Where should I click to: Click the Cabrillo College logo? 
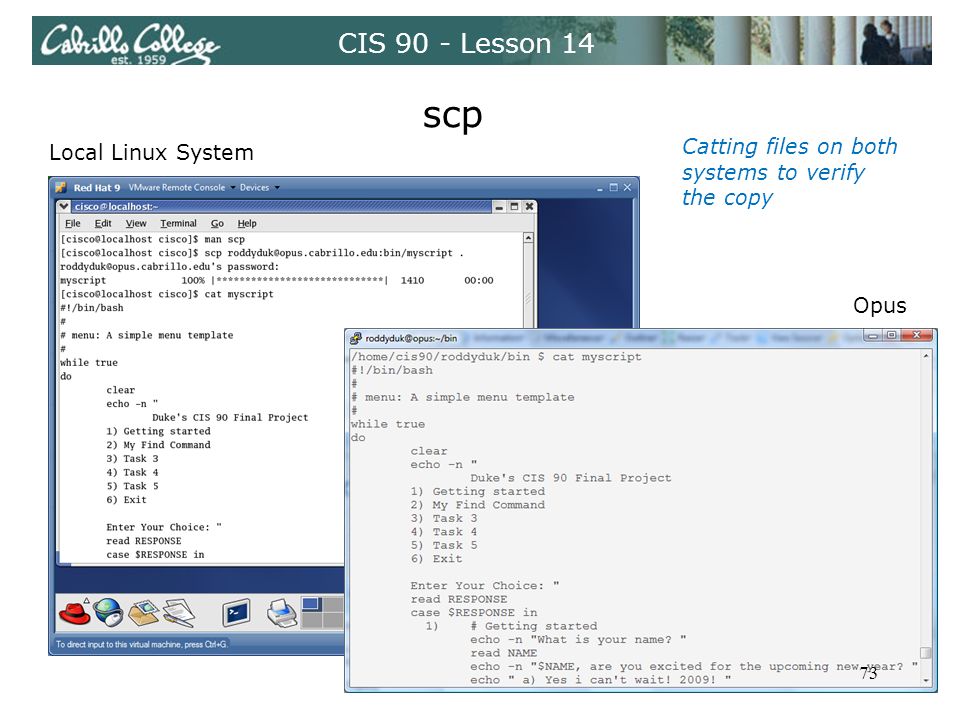click(x=129, y=43)
